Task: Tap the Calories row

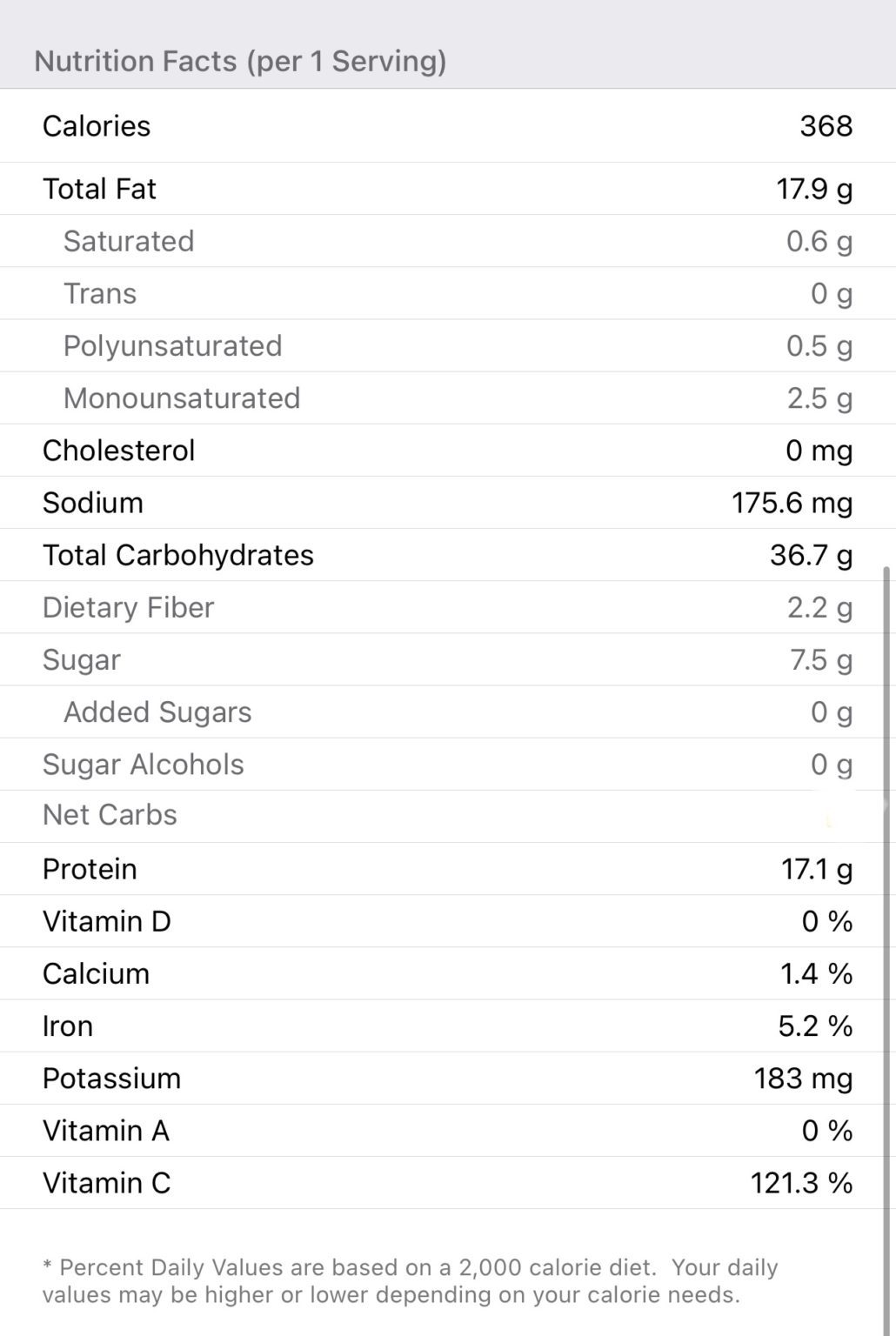Action: coord(447,126)
